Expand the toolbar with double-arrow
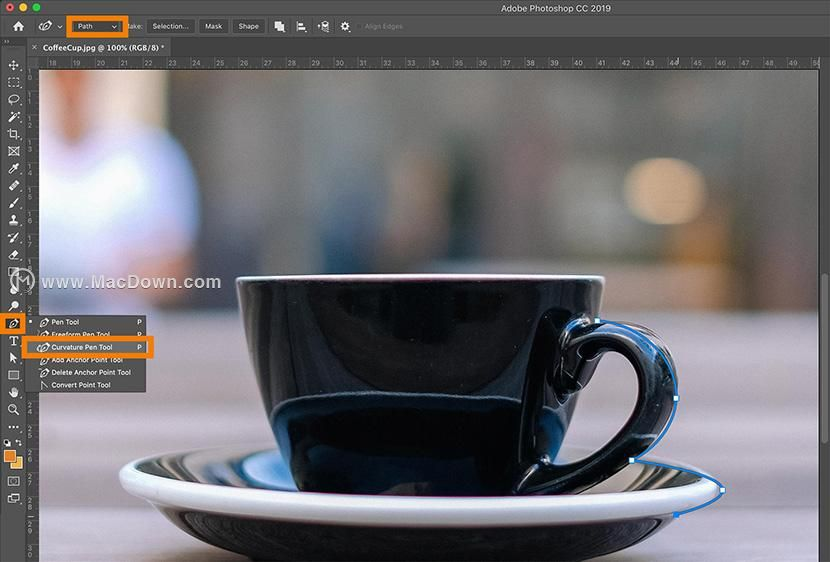 6,41
